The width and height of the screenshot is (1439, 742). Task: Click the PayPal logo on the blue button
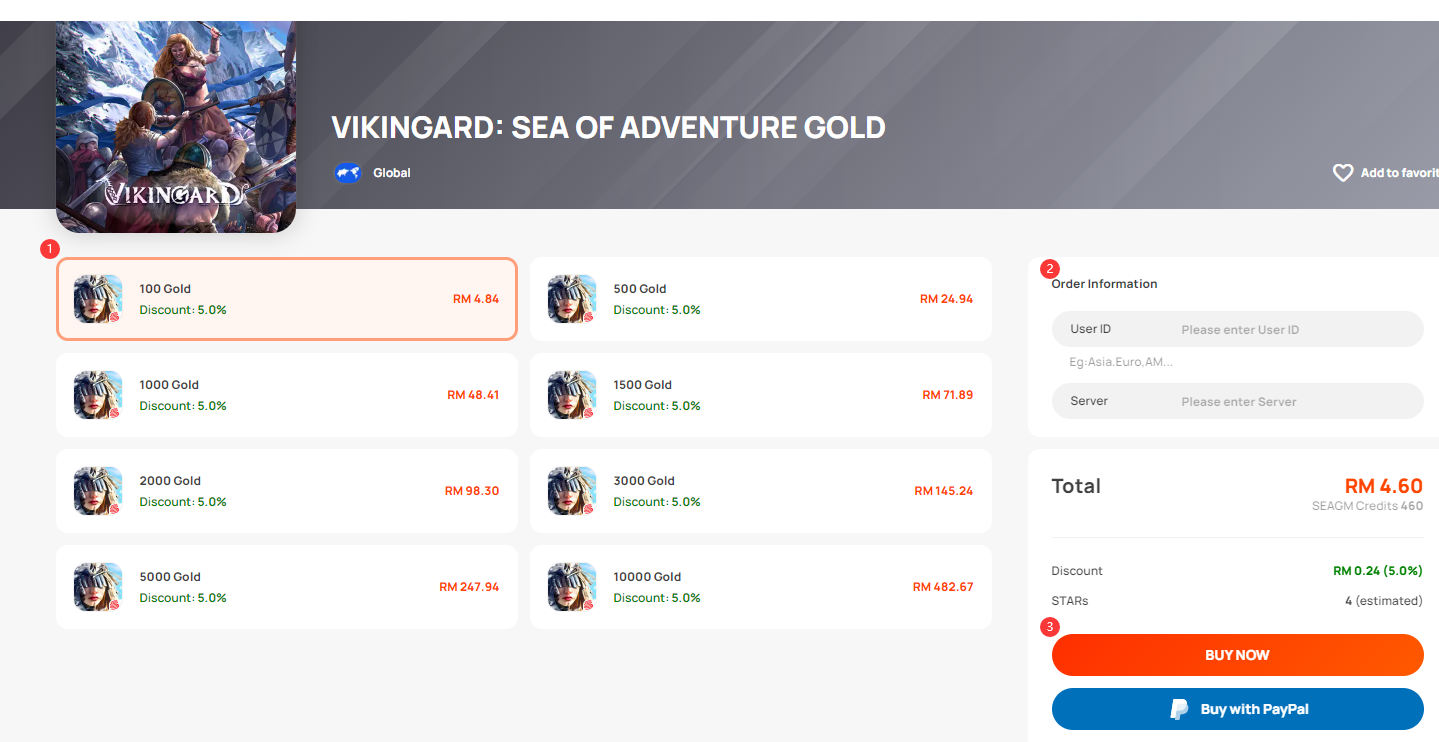click(x=1180, y=709)
